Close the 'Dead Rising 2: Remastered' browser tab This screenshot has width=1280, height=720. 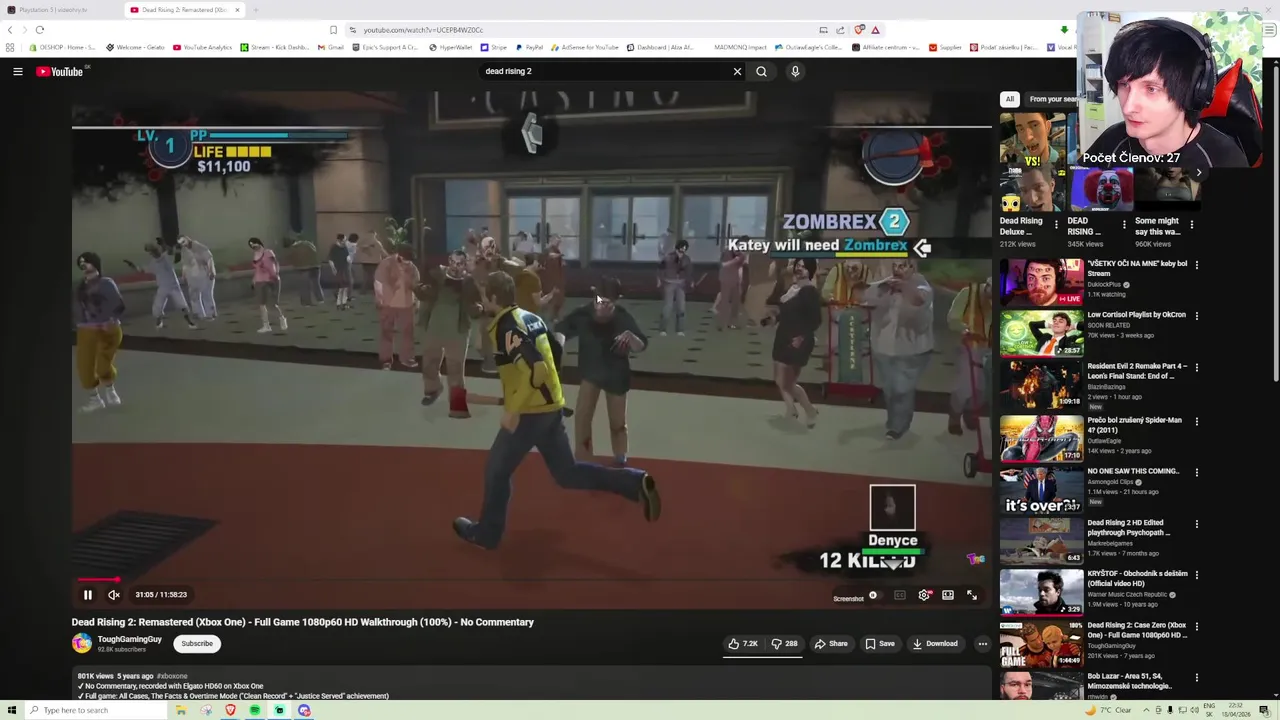pyautogui.click(x=237, y=10)
